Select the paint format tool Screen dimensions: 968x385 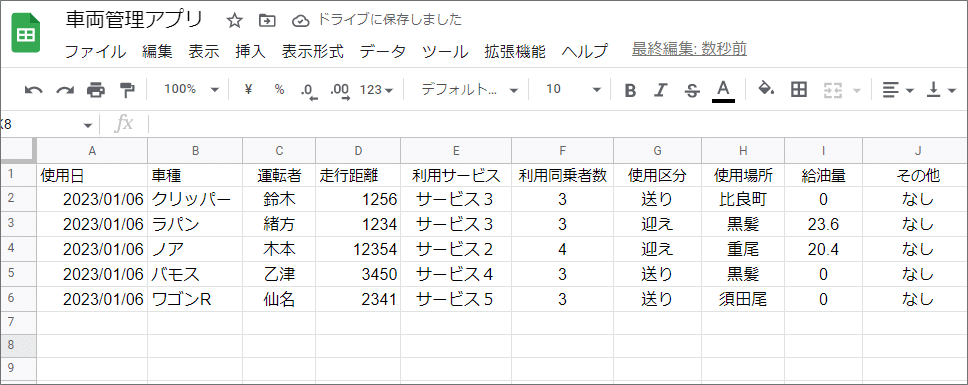(x=127, y=90)
